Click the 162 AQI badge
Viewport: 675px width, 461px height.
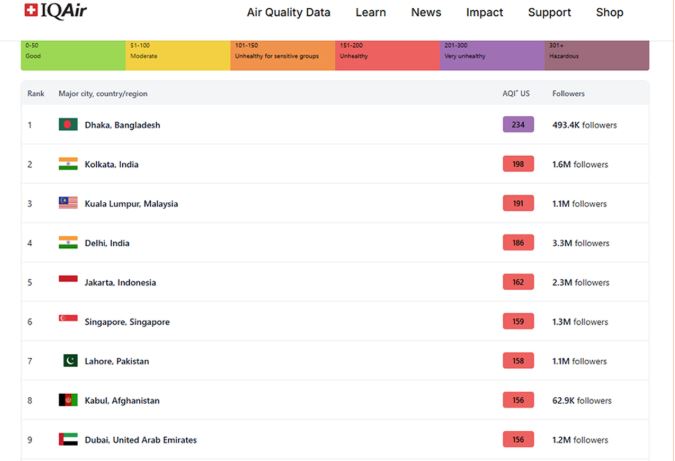[x=518, y=282]
